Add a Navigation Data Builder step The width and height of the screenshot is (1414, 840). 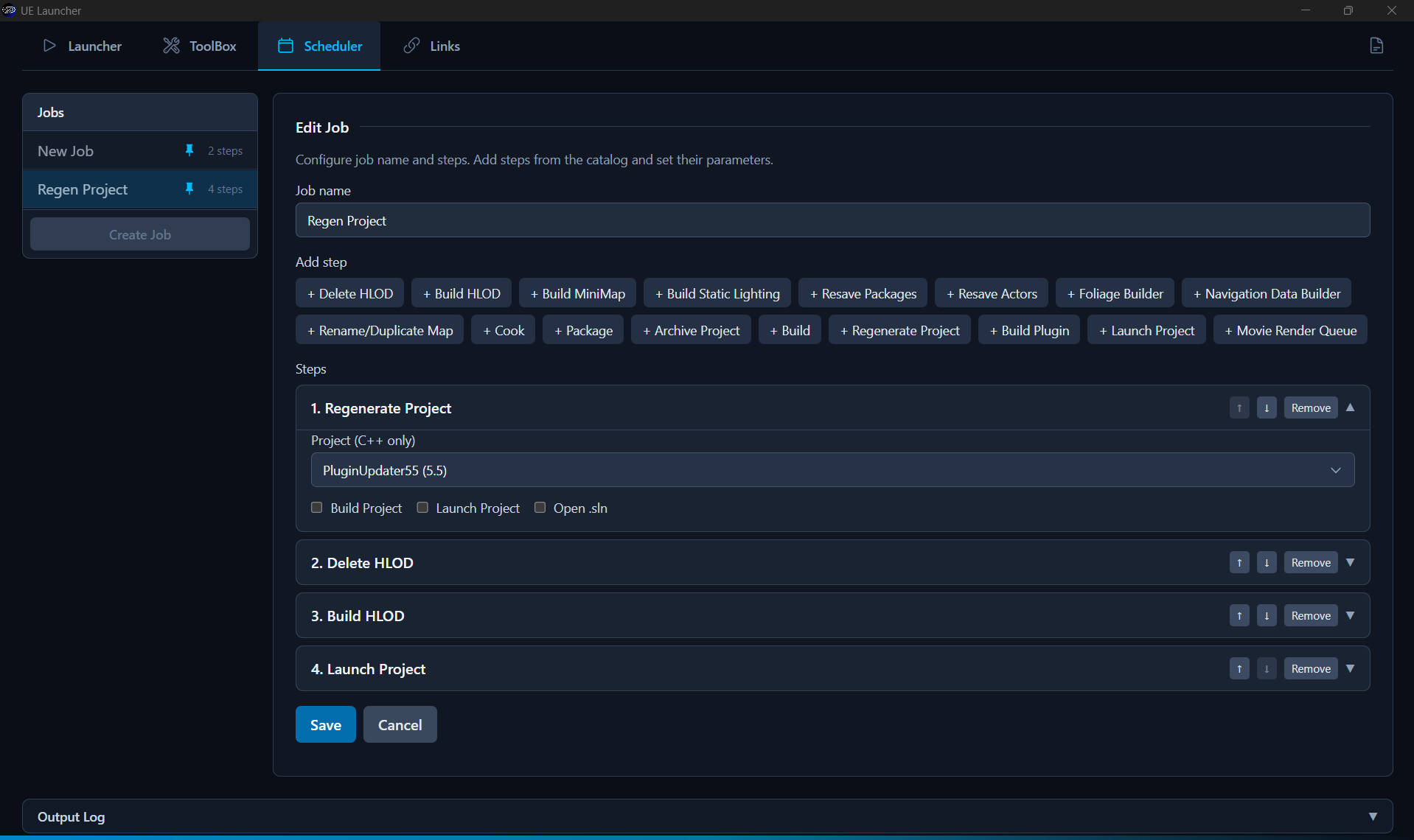pyautogui.click(x=1267, y=293)
